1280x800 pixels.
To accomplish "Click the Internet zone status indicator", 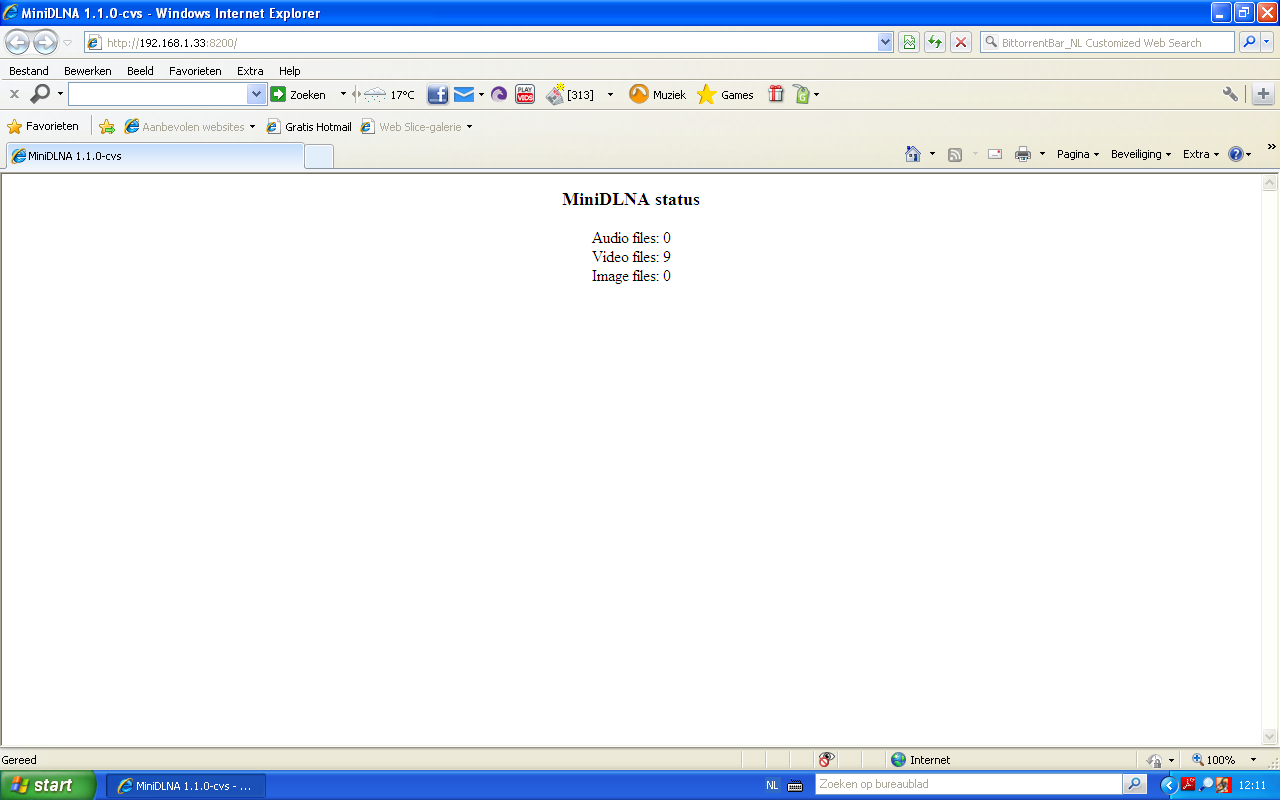I will (x=920, y=760).
